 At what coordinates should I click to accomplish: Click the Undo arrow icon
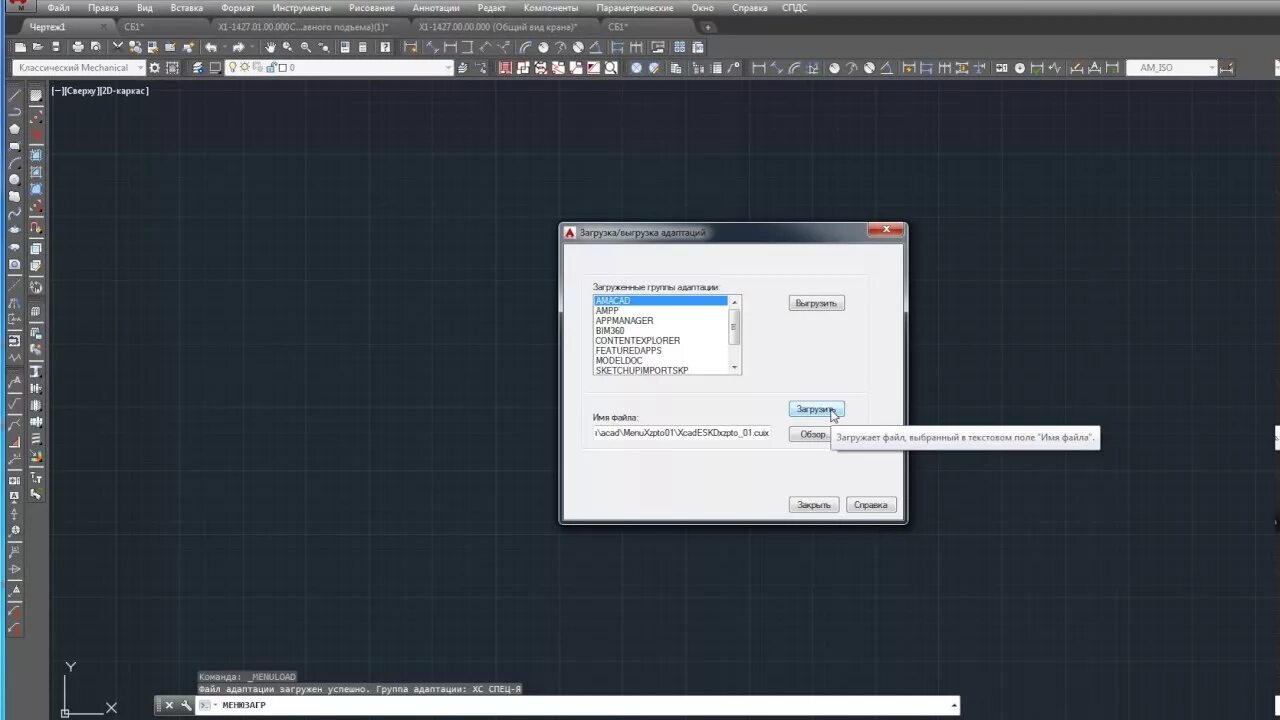(211, 47)
